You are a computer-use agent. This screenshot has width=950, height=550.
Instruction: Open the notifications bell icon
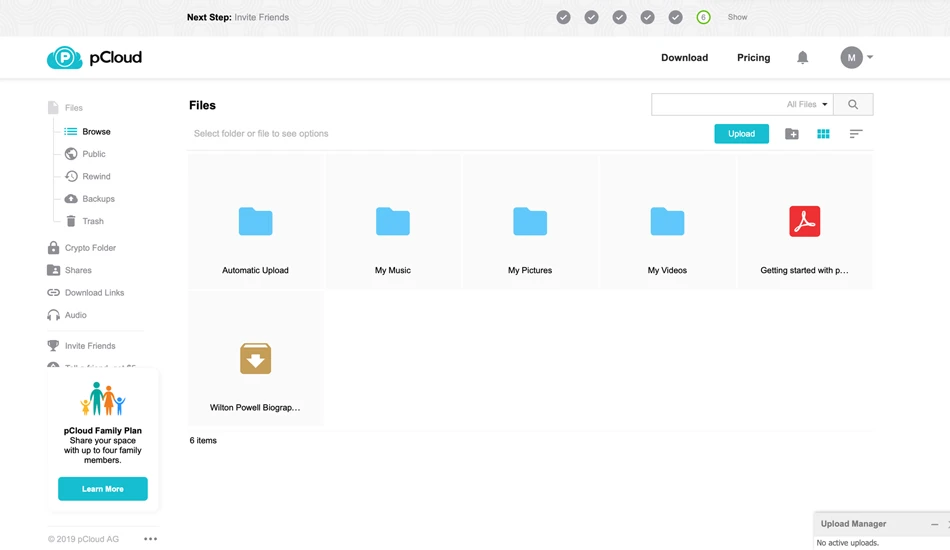tap(802, 58)
